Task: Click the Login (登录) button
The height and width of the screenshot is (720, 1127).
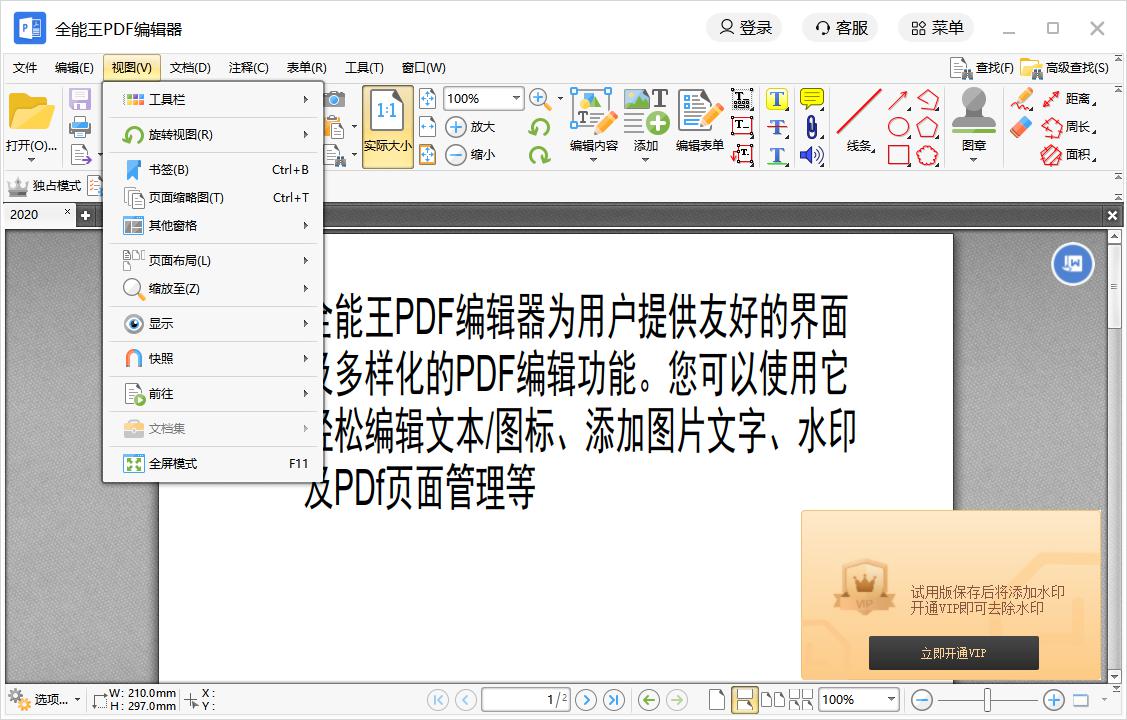Action: 745,28
